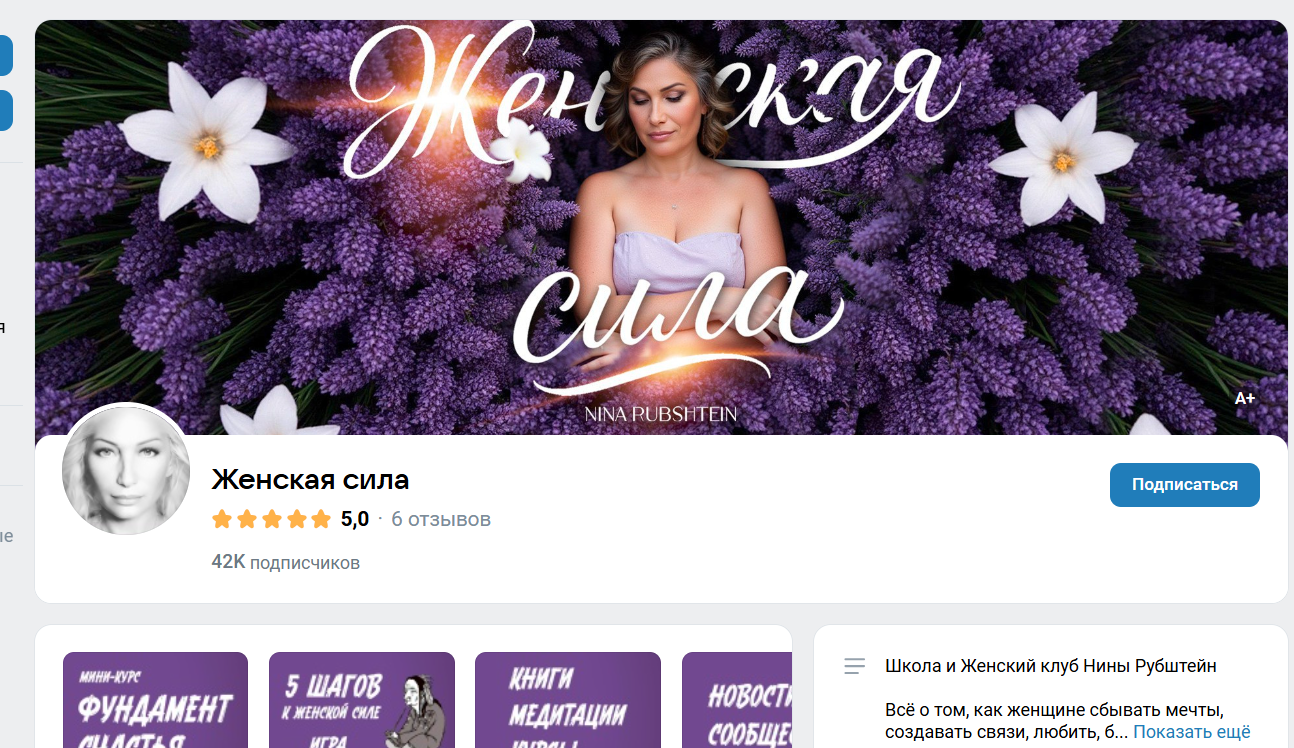Click the first gold star
Image resolution: width=1294 pixels, height=748 pixels.
[x=222, y=519]
